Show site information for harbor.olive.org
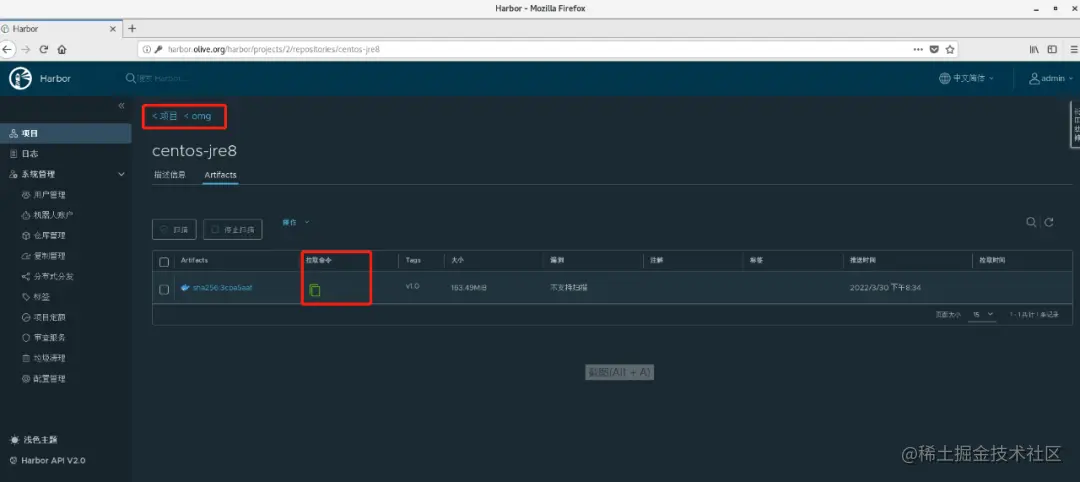The height and width of the screenshot is (482, 1080). tap(146, 50)
